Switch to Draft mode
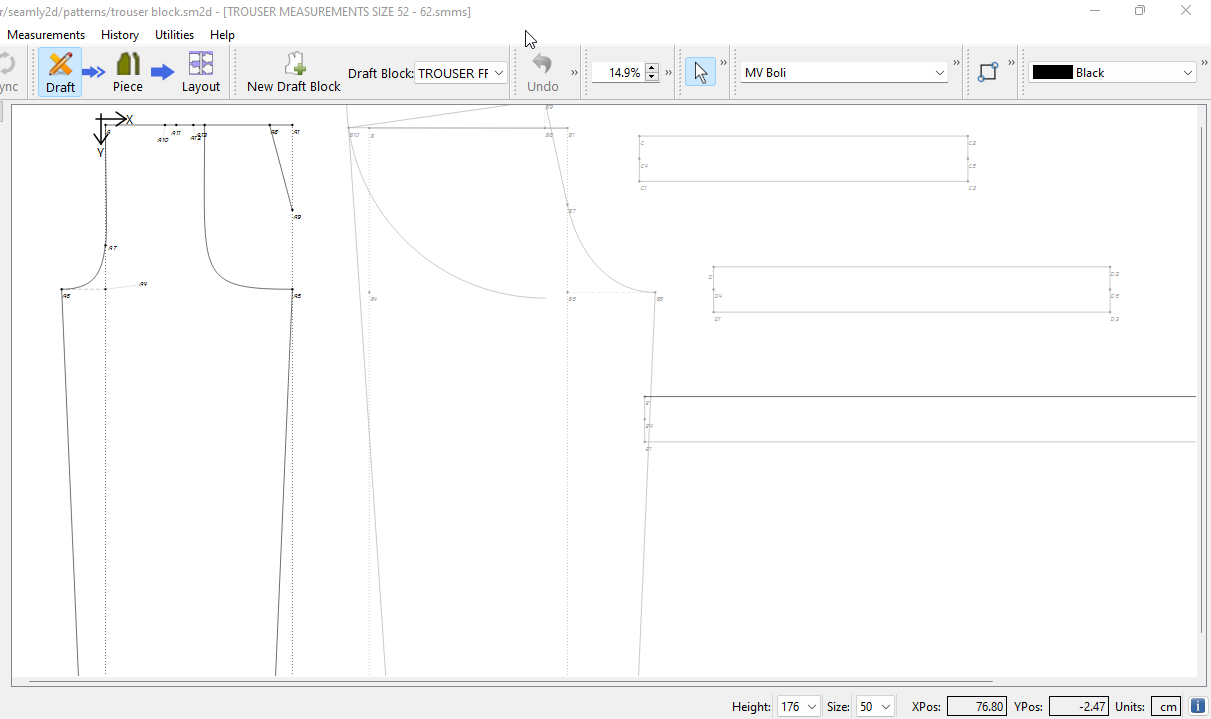This screenshot has height=719, width=1211. [x=60, y=72]
